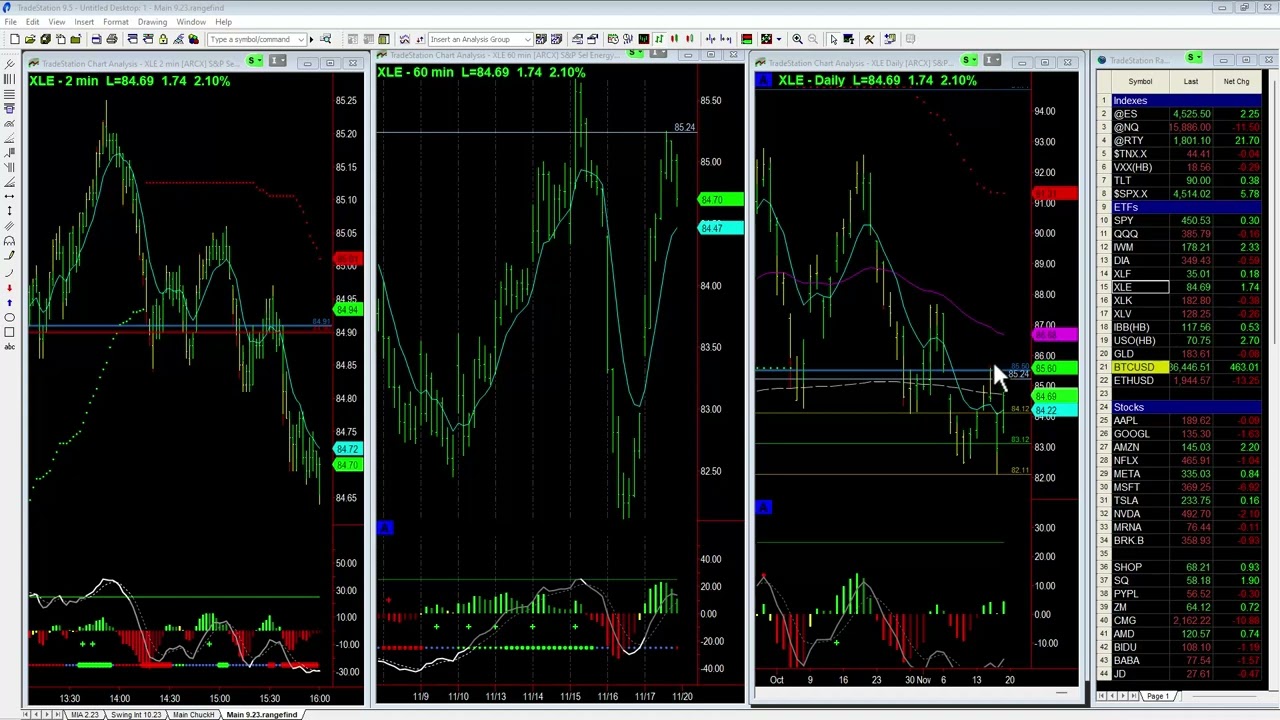This screenshot has height=720, width=1280.
Task: Sort by Net Chg column header
Action: pos(1236,82)
